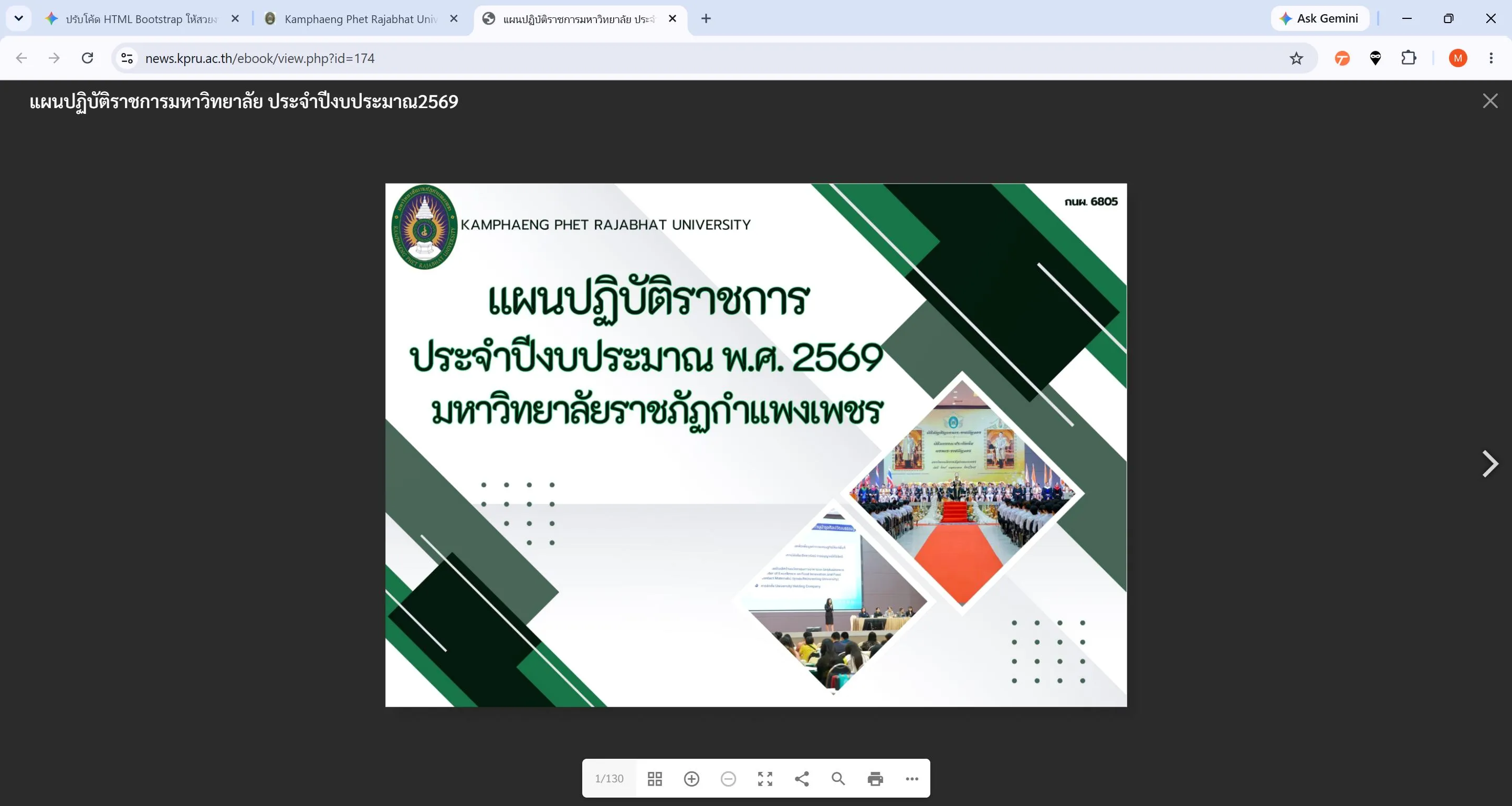
Task: Share the ebook
Action: pos(802,778)
